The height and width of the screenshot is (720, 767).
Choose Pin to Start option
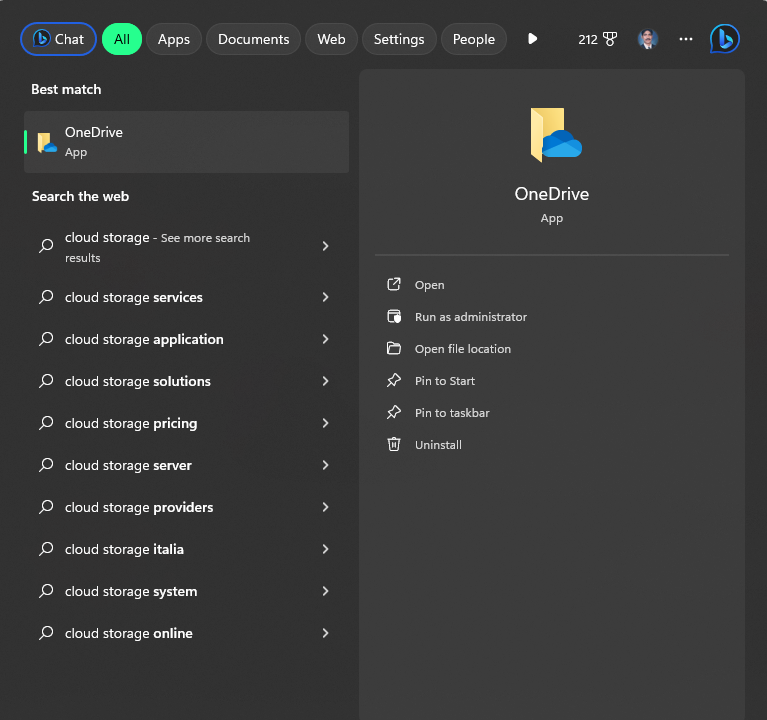[x=445, y=380]
